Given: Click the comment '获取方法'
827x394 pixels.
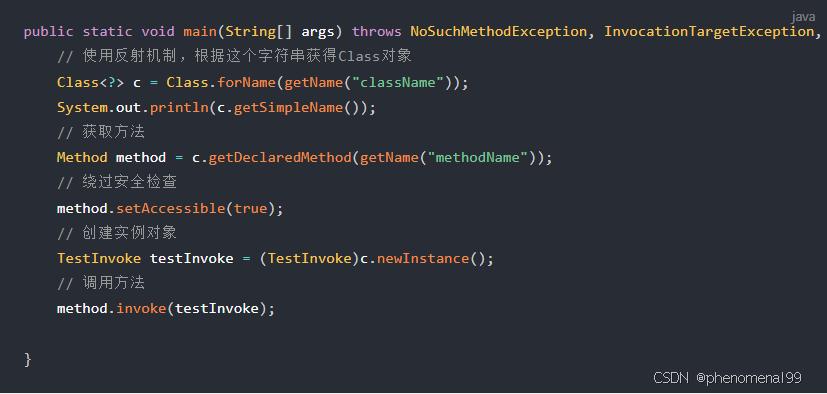Looking at the screenshot, I should [101, 132].
